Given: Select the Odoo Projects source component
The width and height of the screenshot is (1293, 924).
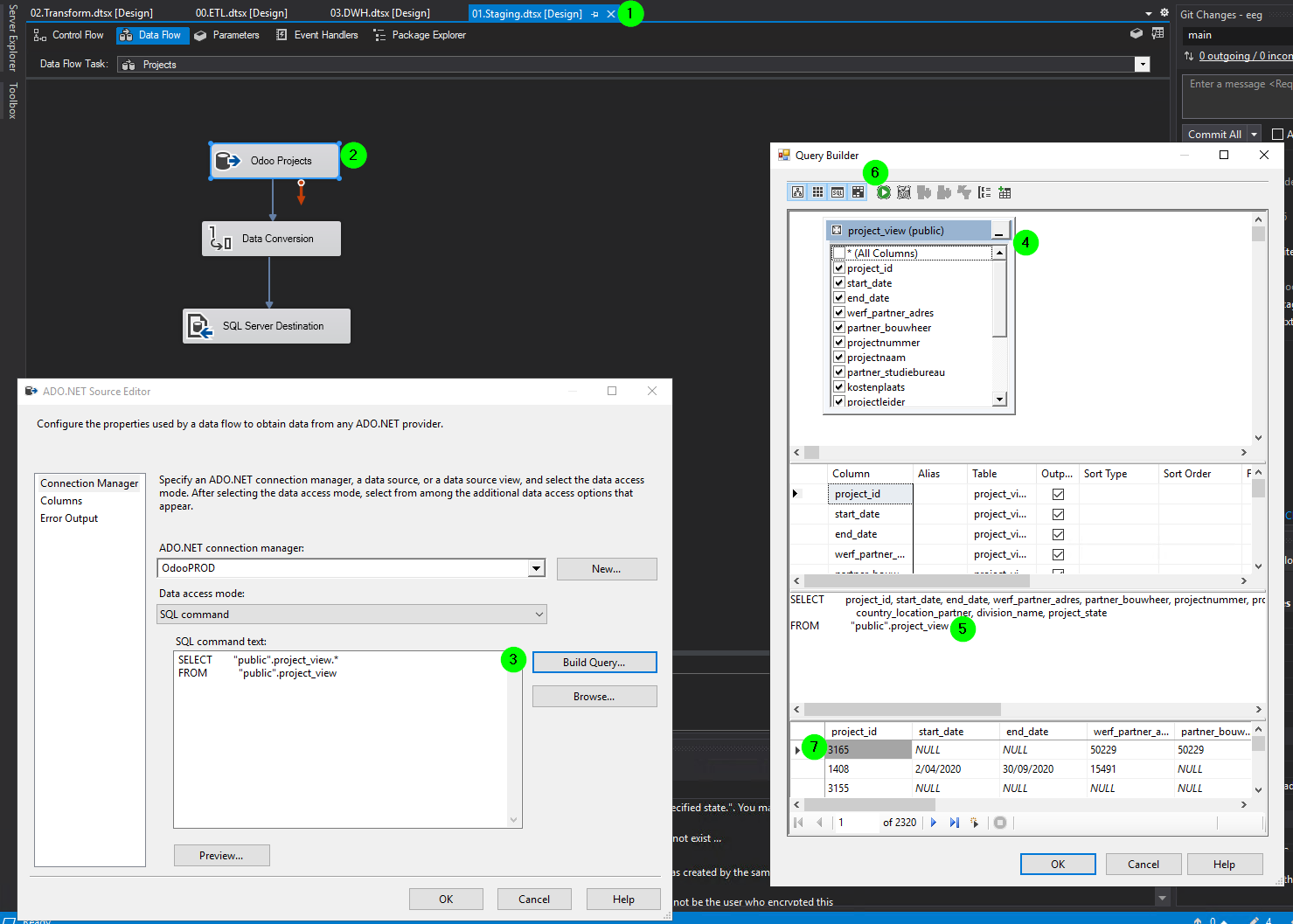Looking at the screenshot, I should (275, 161).
